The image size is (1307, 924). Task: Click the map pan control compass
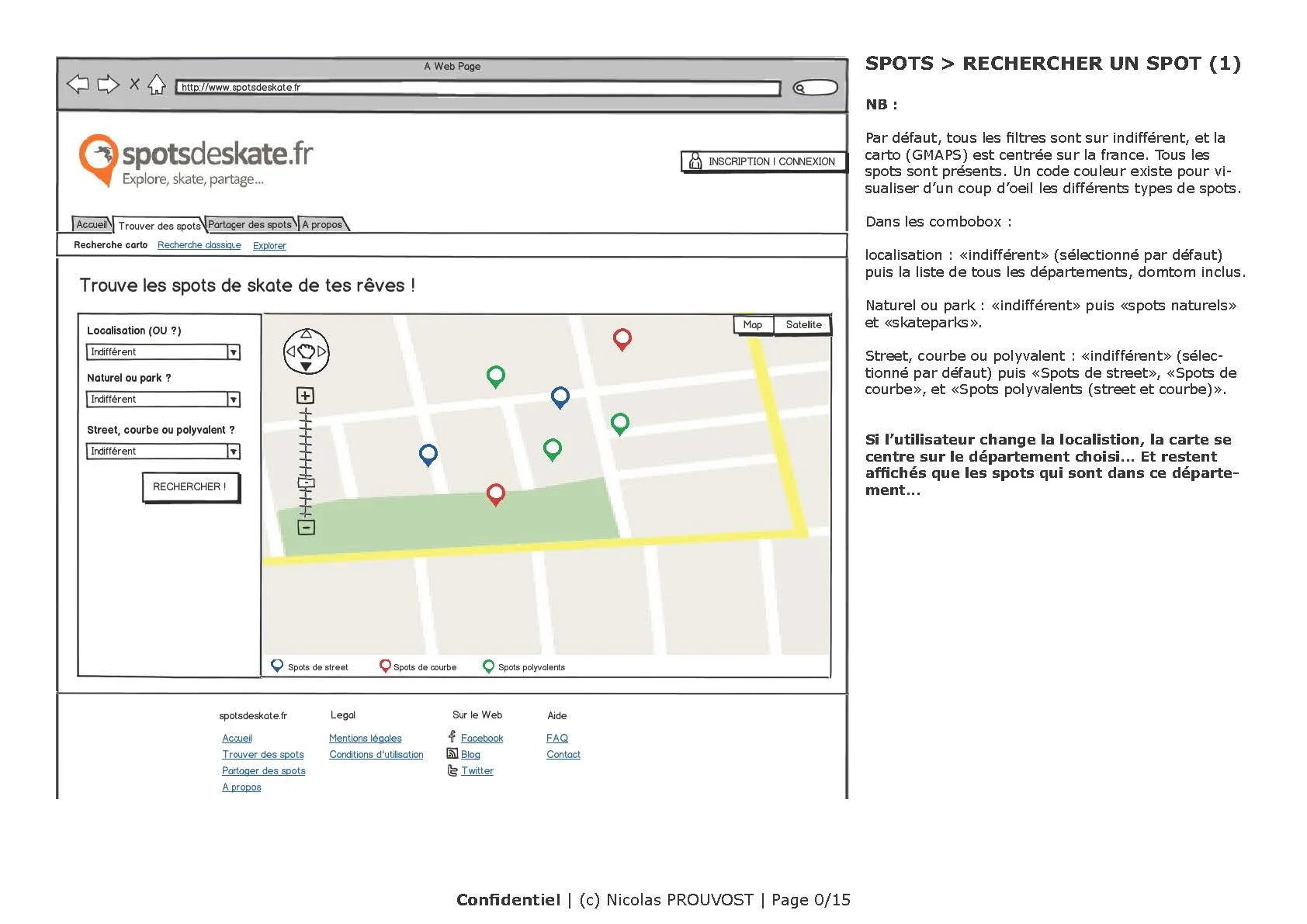pos(306,351)
